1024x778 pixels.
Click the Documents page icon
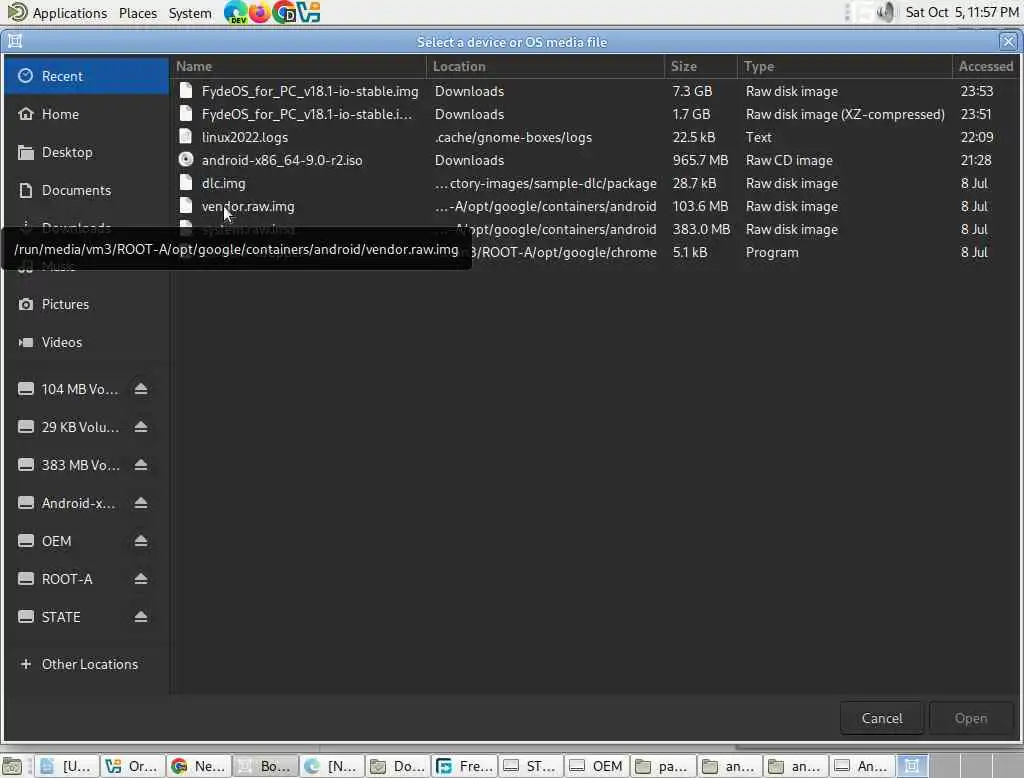(25, 190)
